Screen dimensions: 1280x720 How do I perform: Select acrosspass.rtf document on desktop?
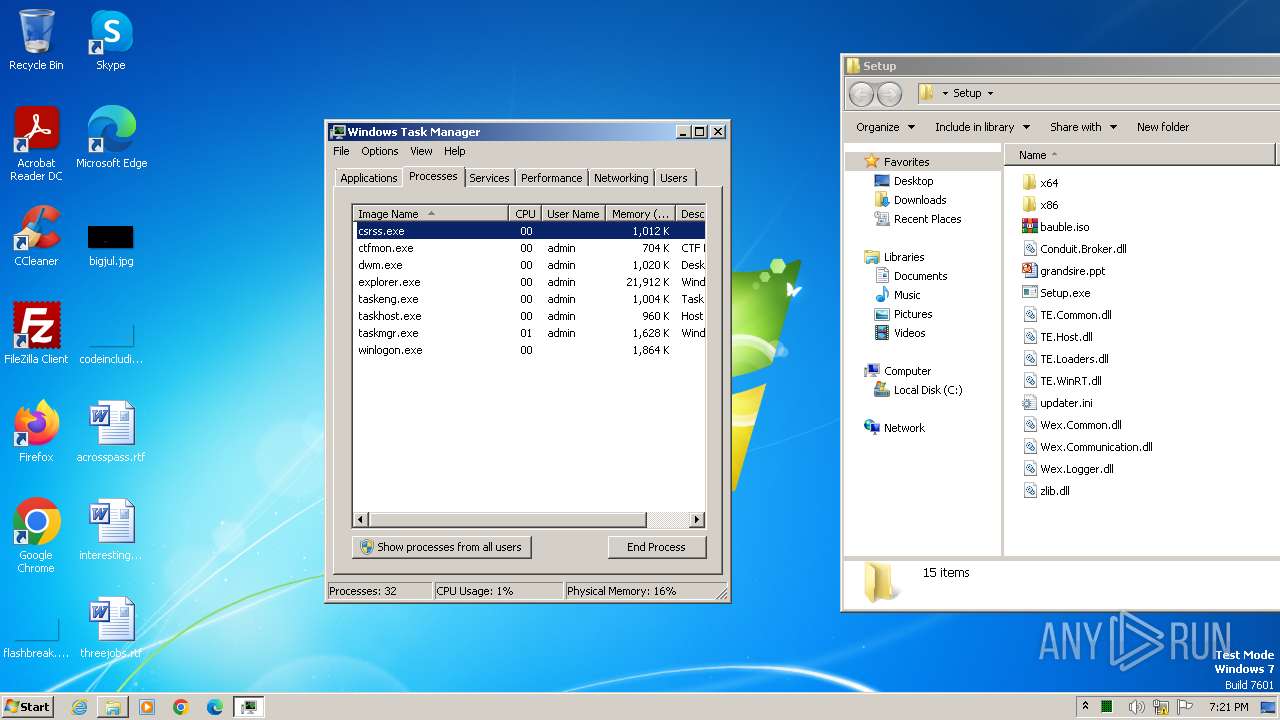[x=111, y=432]
